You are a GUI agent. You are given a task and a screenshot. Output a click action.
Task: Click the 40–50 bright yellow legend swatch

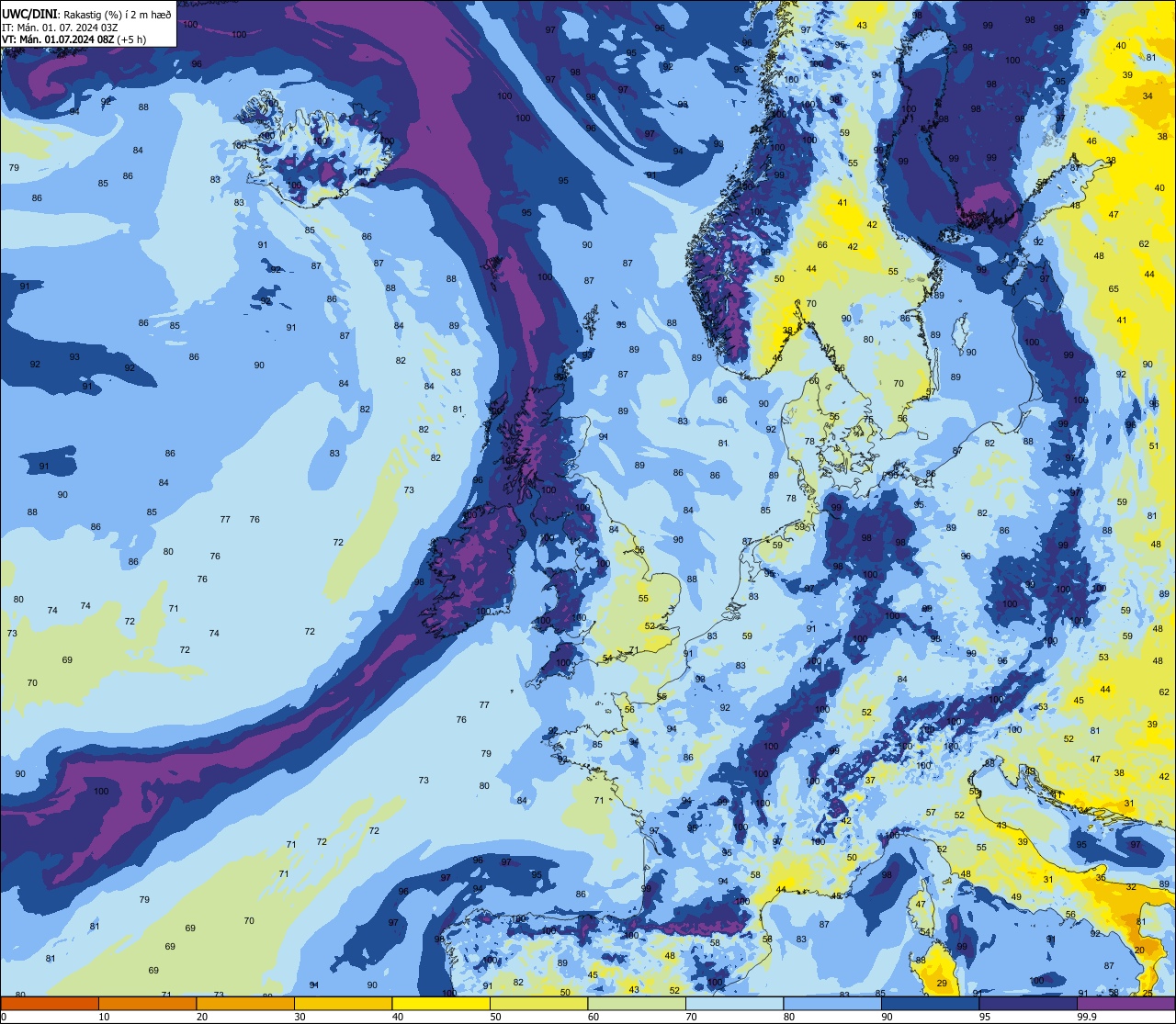click(x=441, y=1003)
